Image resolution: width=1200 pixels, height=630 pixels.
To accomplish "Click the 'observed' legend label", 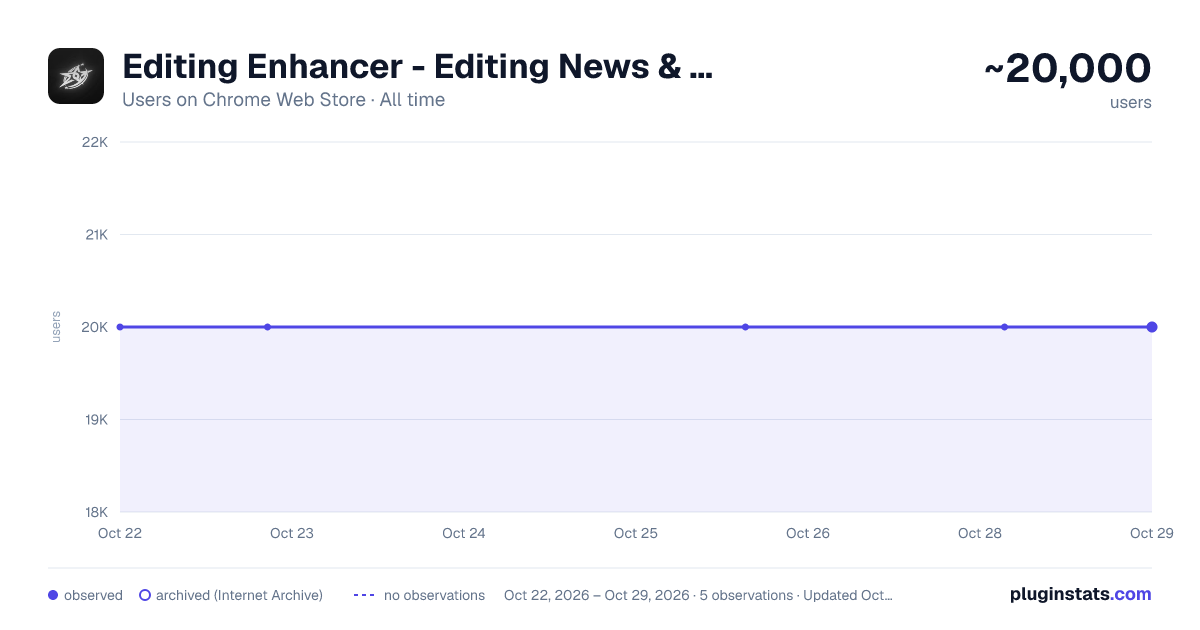I will [x=93, y=595].
